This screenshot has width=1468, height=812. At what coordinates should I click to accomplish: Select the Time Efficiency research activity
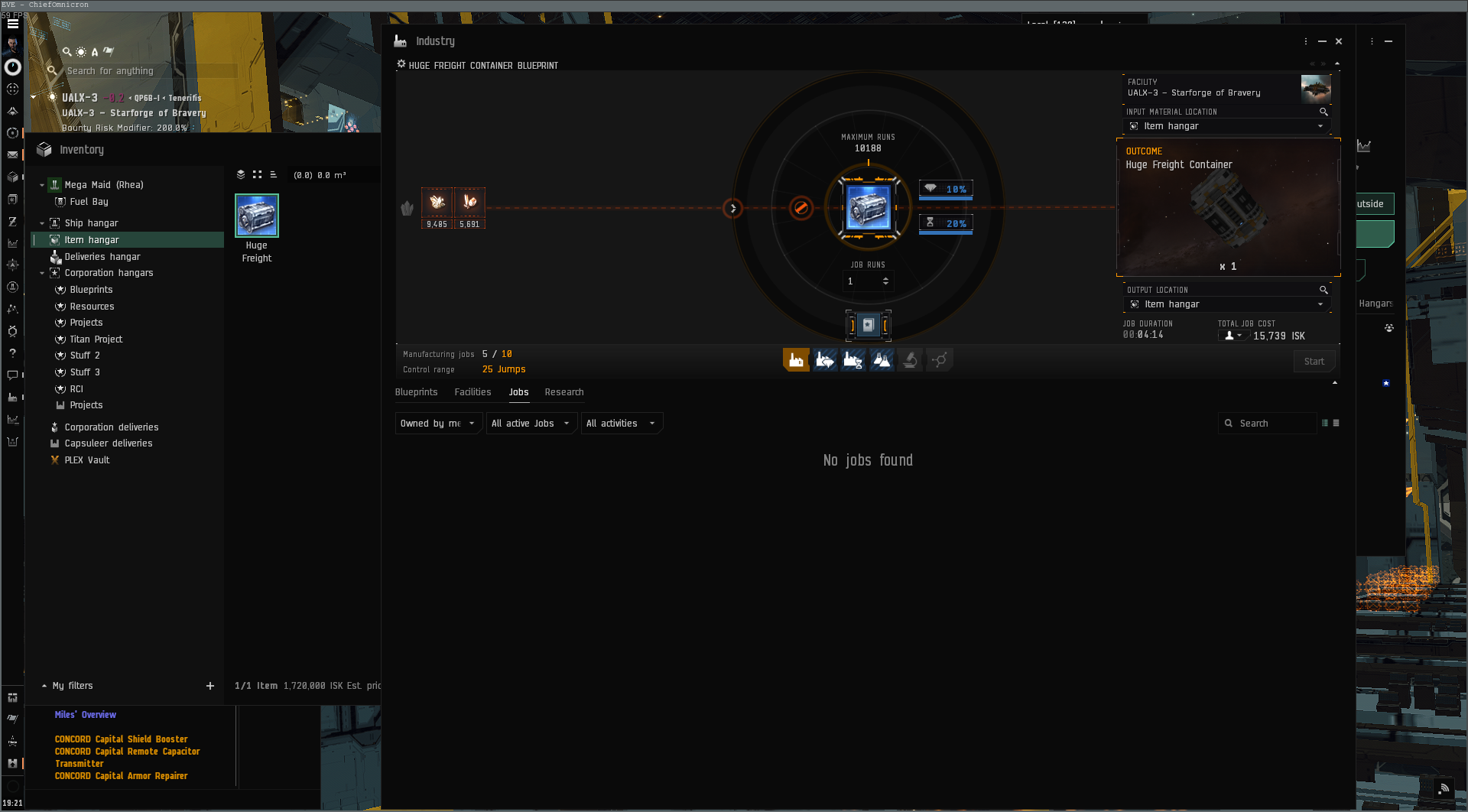853,360
